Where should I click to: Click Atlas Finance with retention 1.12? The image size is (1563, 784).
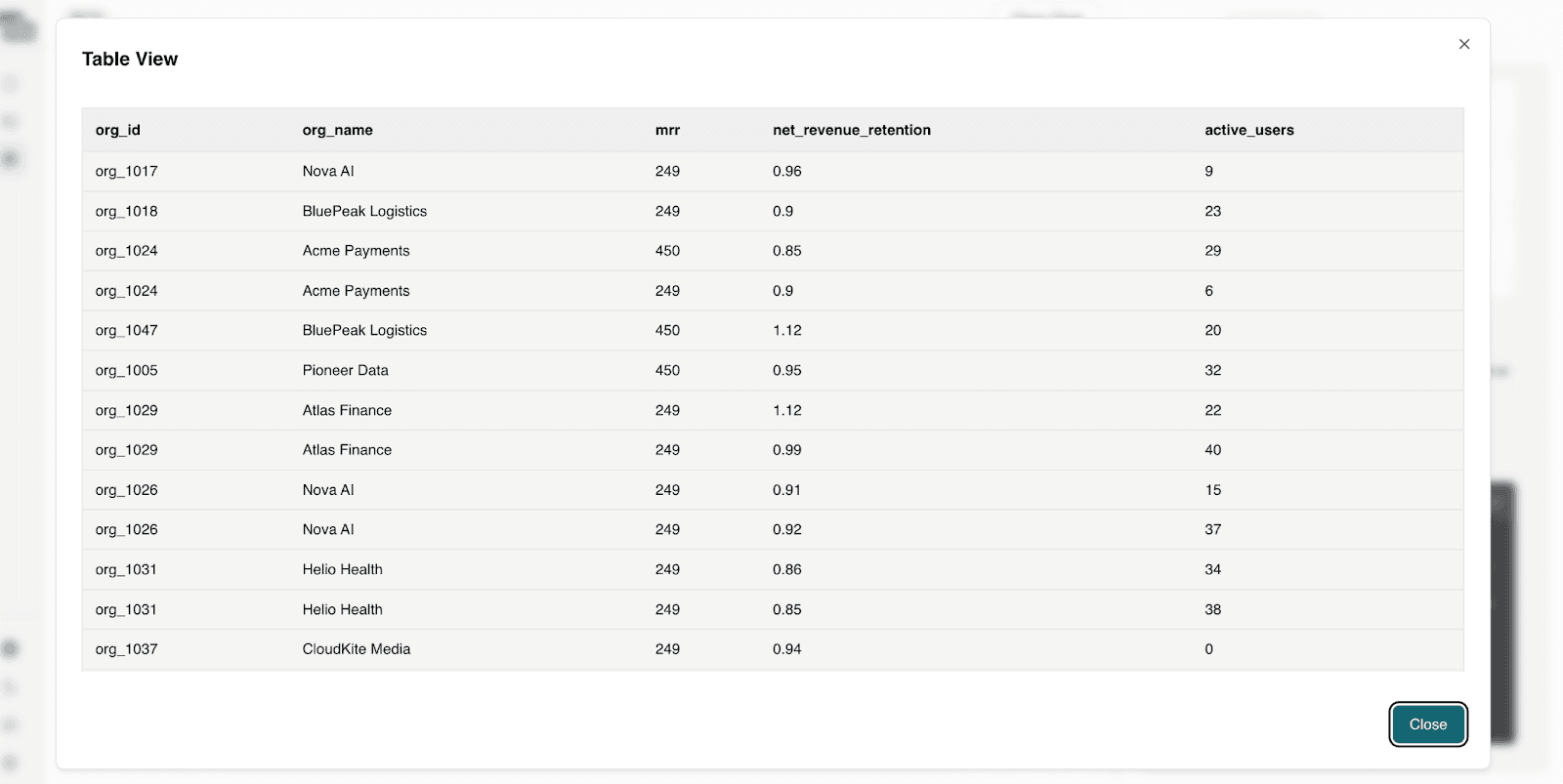coord(347,410)
